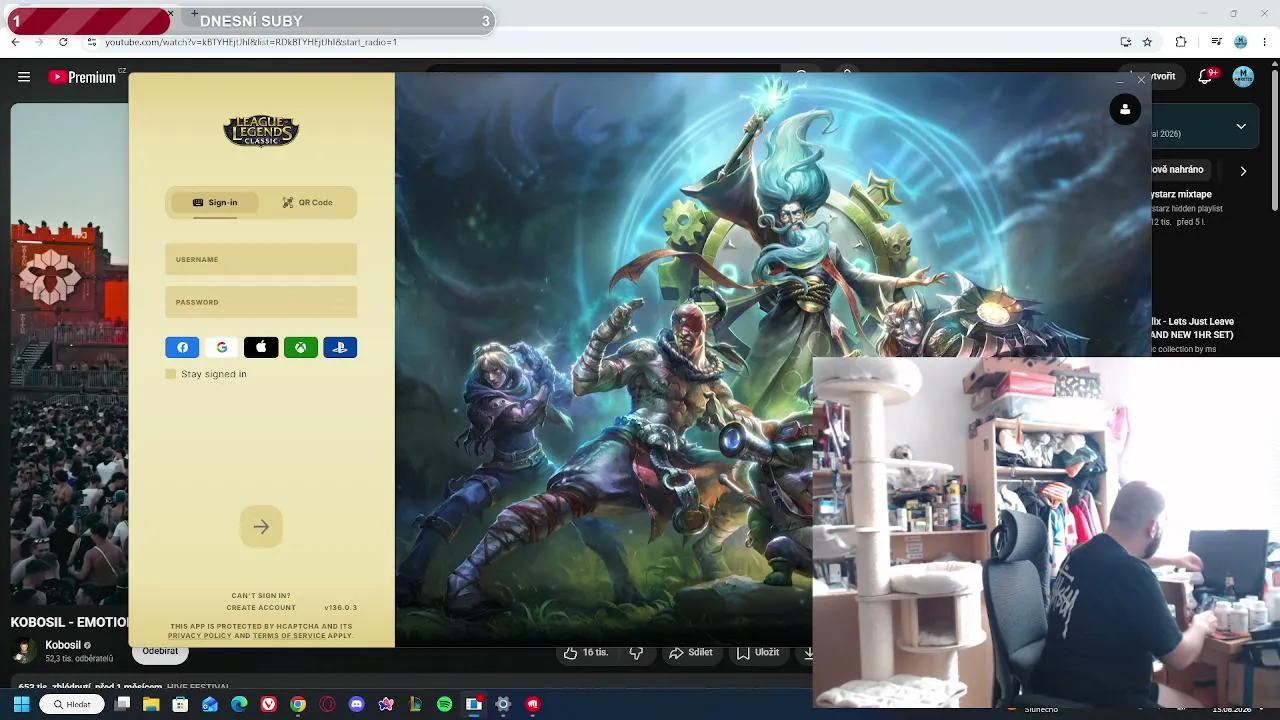This screenshot has height=720, width=1280.
Task: Sign in with Google
Action: pyautogui.click(x=222, y=347)
